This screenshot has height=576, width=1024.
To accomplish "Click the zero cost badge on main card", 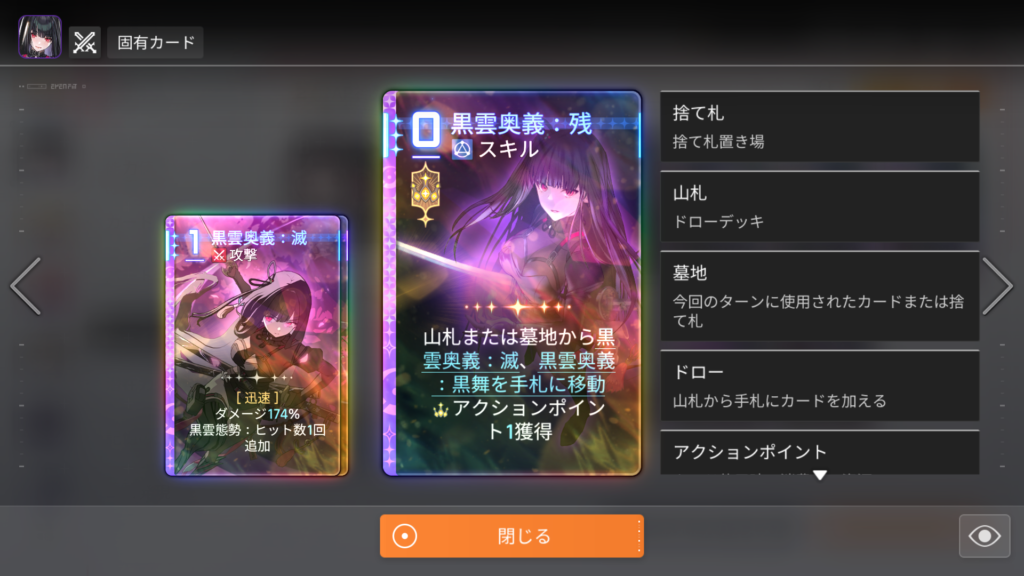I will (x=426, y=129).
